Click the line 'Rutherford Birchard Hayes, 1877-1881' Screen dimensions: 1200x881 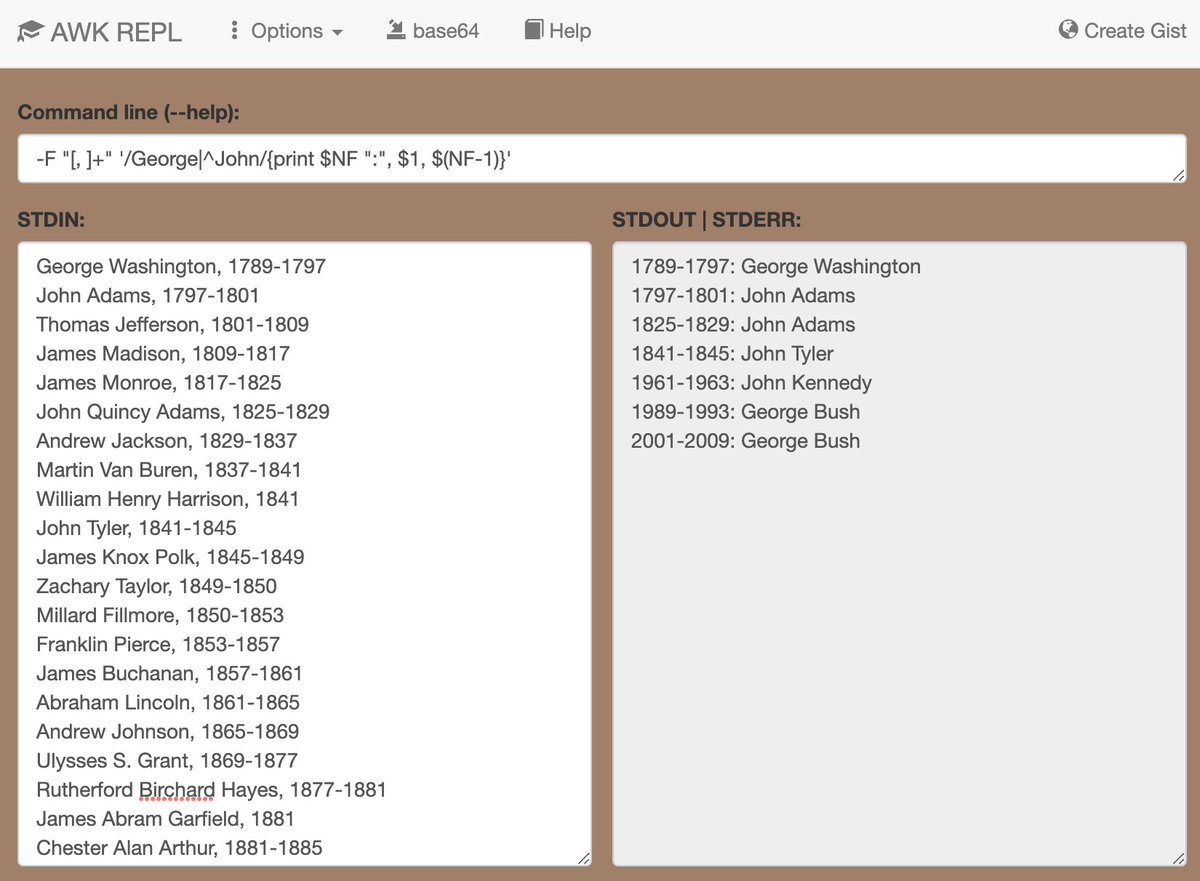point(212,788)
